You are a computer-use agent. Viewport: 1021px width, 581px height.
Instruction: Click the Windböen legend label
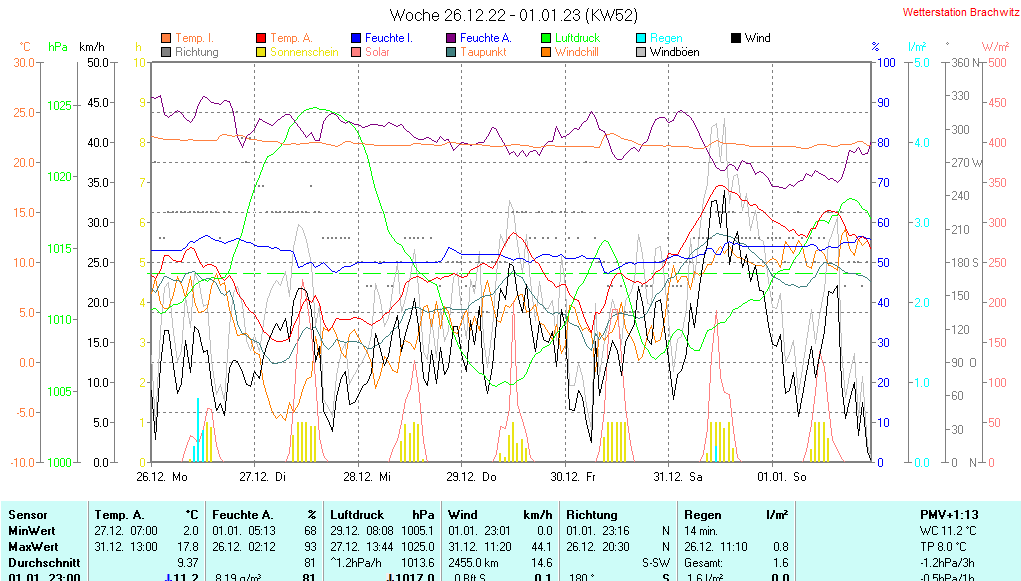674,52
